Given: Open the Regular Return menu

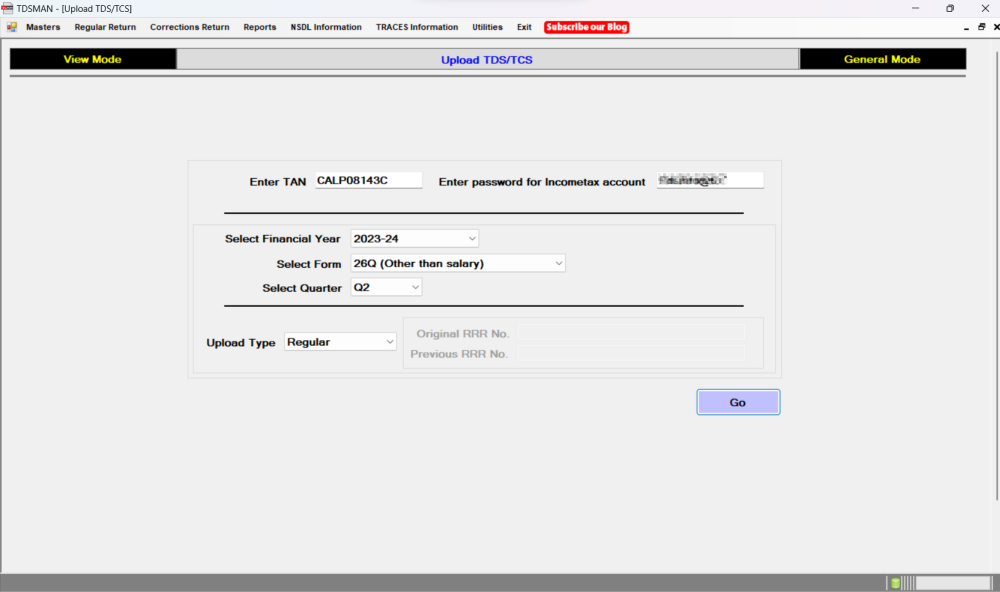Looking at the screenshot, I should [104, 27].
